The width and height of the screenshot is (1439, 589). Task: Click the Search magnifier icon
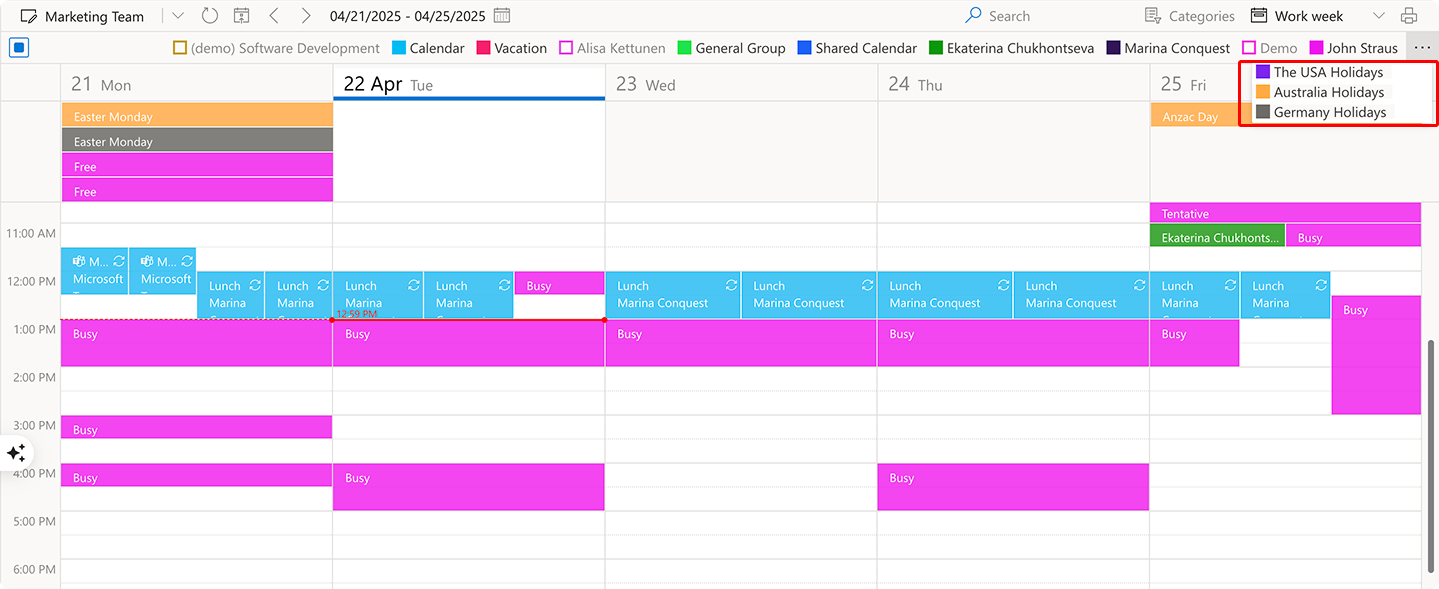(973, 16)
